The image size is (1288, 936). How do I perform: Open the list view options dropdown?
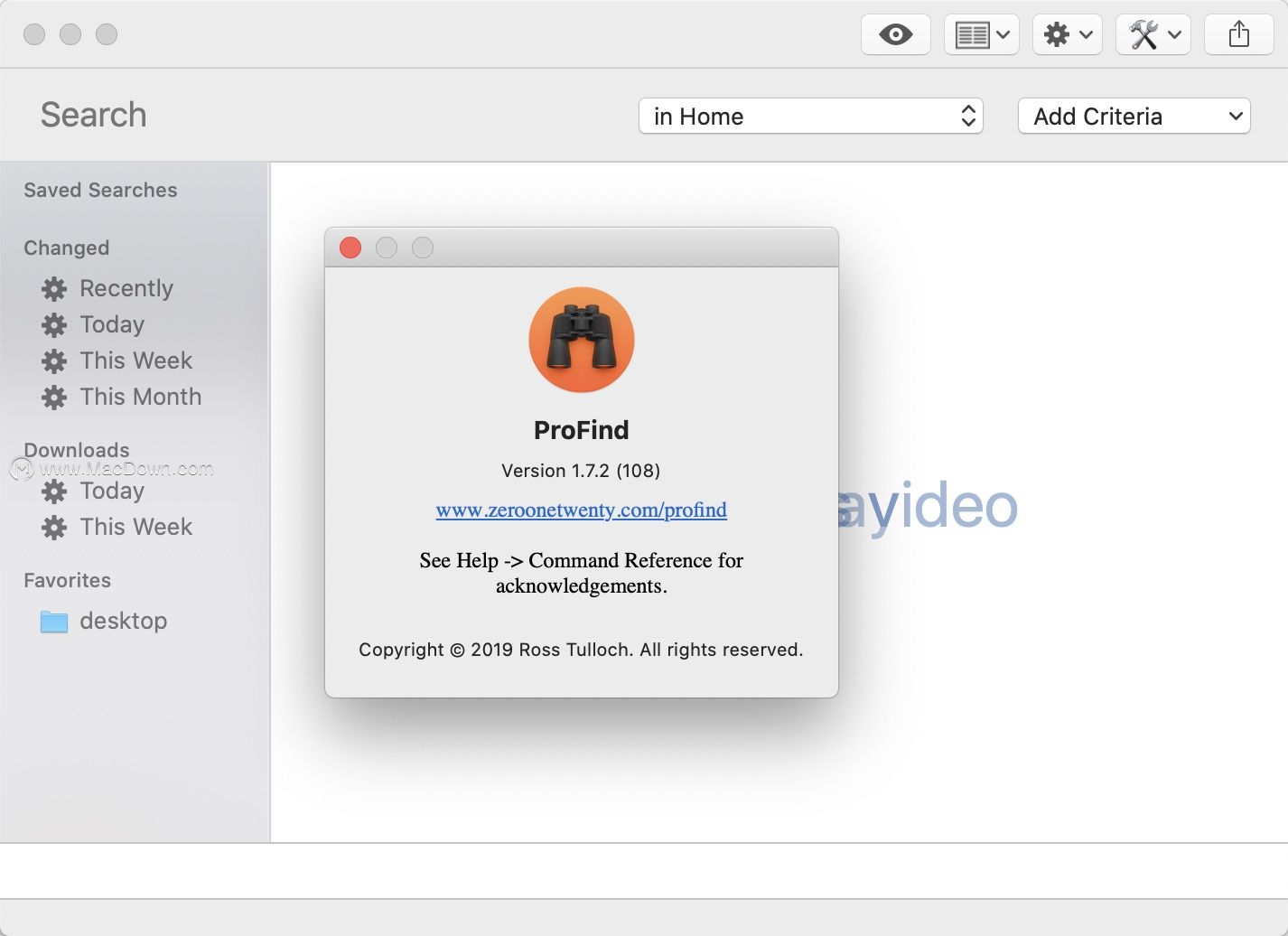coord(982,35)
